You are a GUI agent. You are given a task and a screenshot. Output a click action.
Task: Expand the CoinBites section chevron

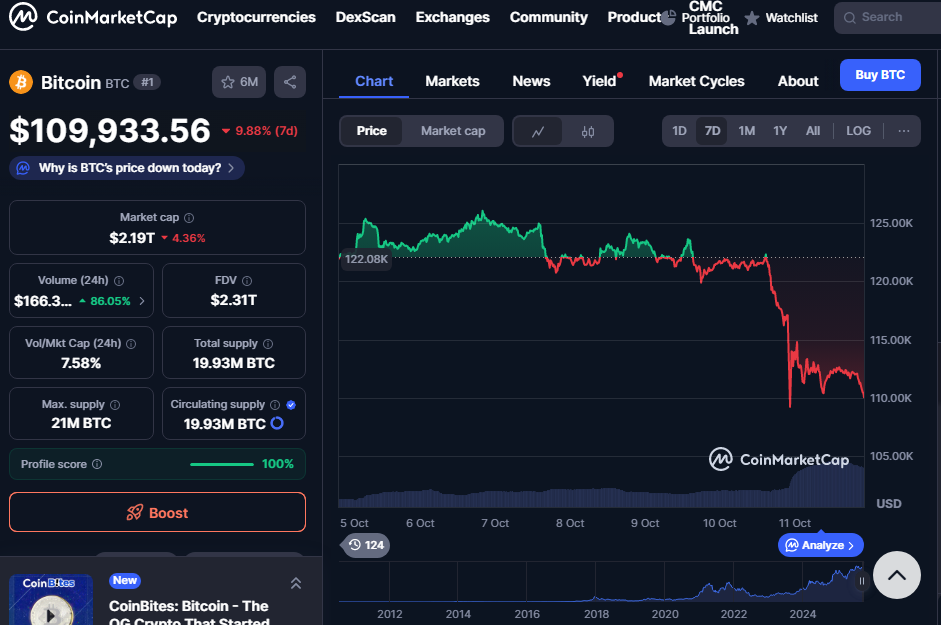[295, 583]
